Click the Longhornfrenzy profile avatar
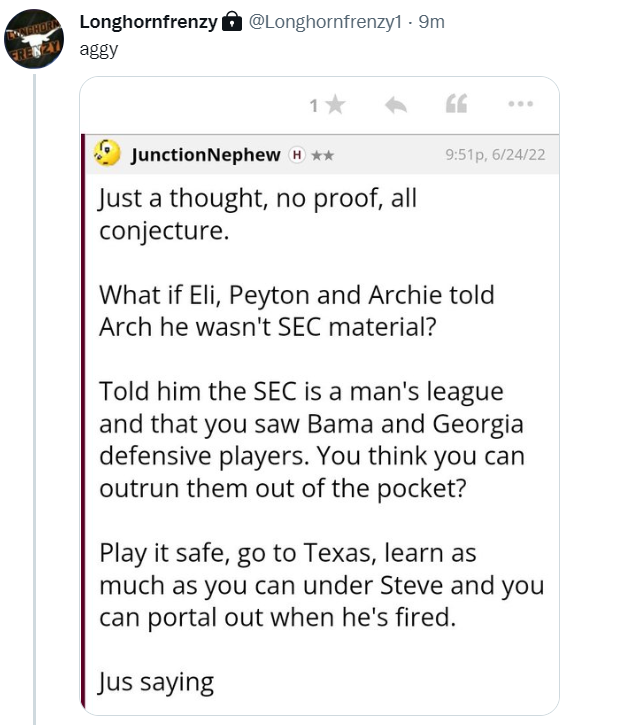 point(35,38)
